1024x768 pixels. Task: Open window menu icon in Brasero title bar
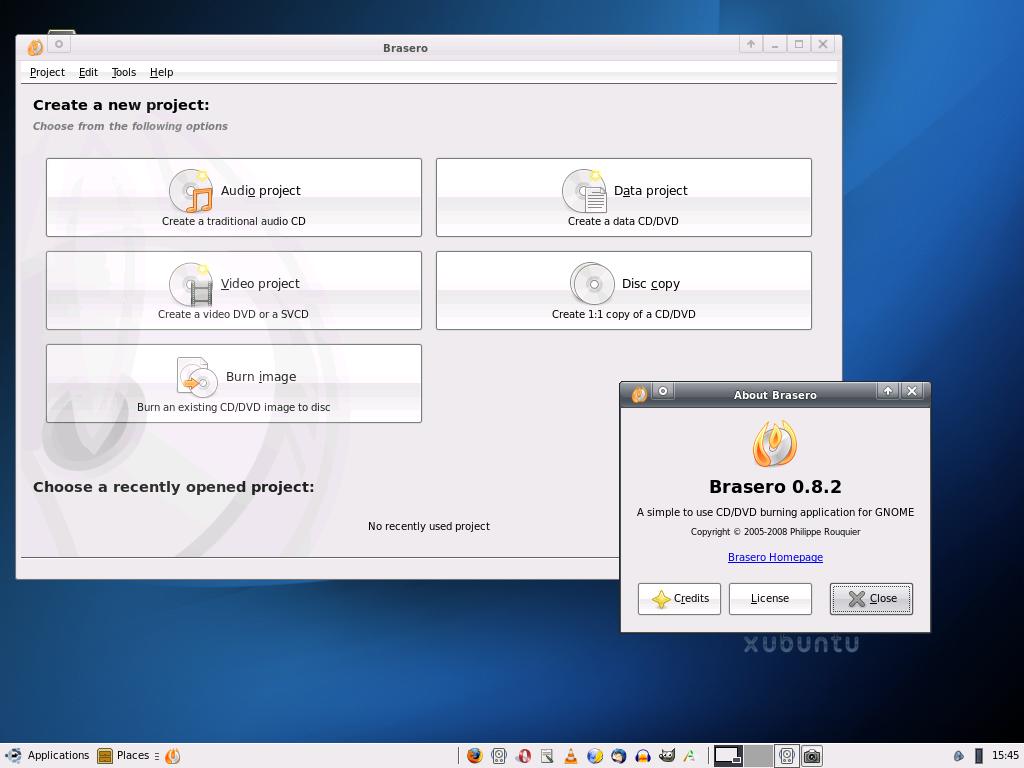click(35, 46)
